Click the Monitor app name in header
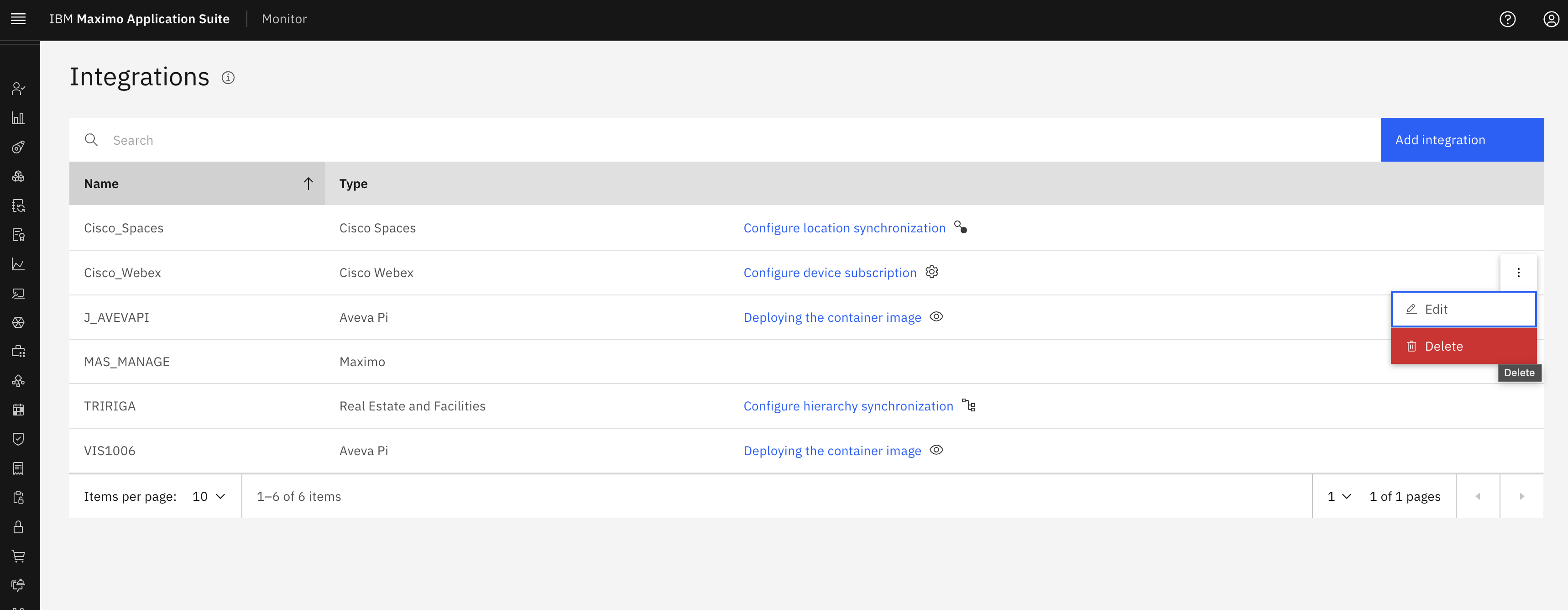The image size is (1568, 610). click(284, 19)
